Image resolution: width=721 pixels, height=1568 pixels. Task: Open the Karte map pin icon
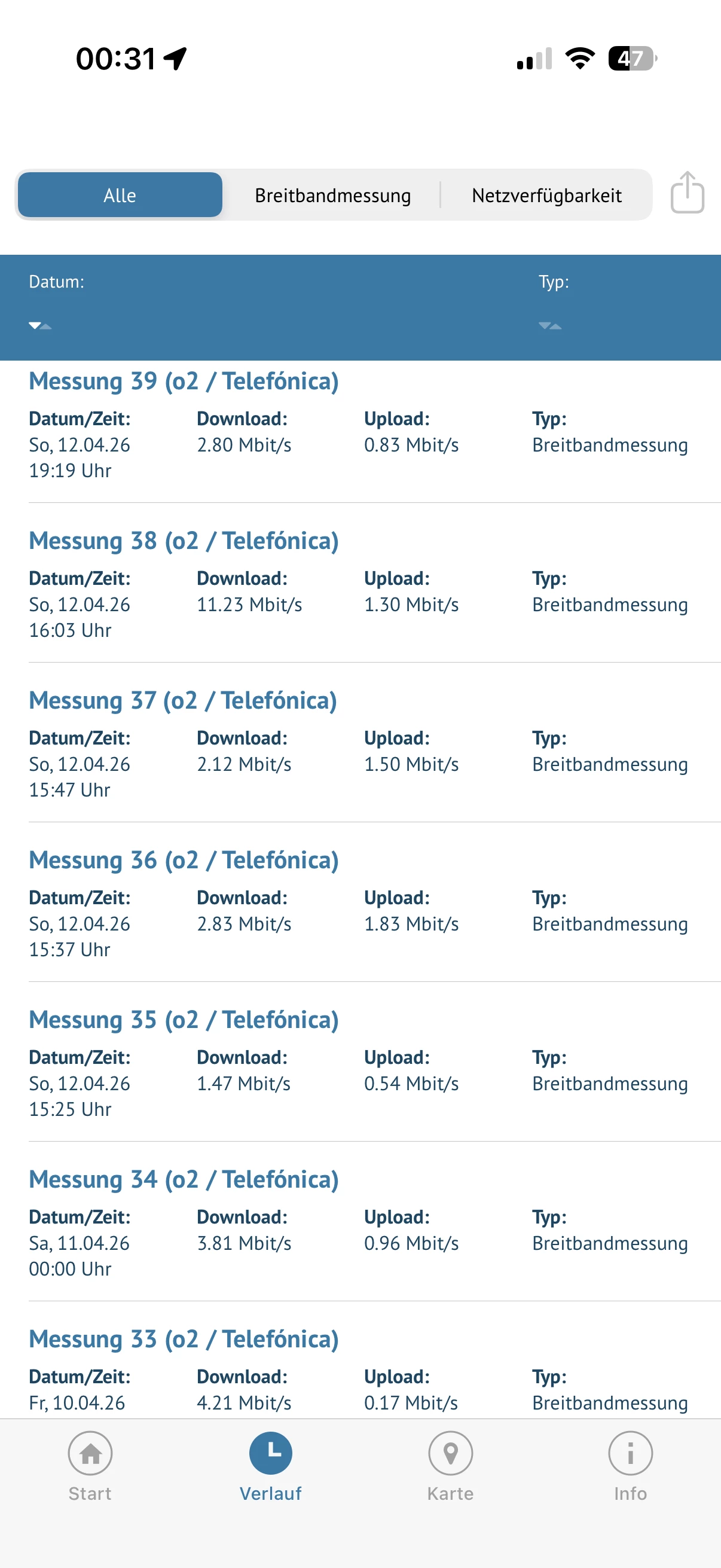pos(450,1454)
